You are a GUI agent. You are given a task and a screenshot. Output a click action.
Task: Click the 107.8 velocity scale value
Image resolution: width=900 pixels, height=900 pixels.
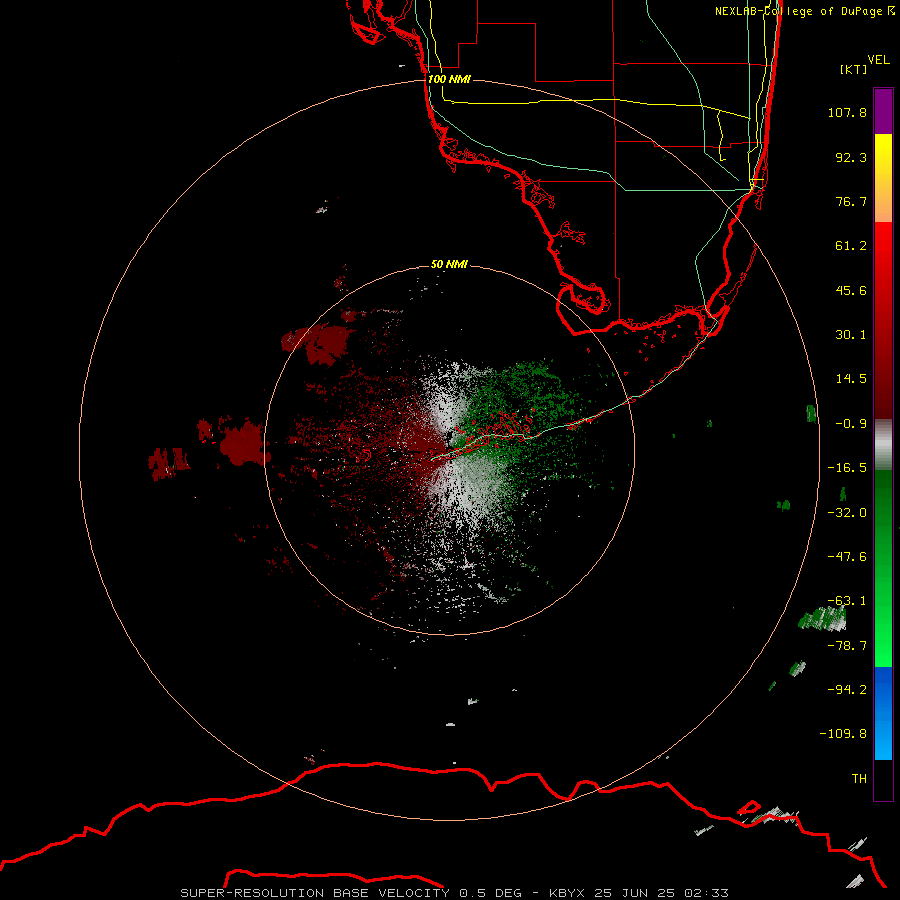[847, 112]
